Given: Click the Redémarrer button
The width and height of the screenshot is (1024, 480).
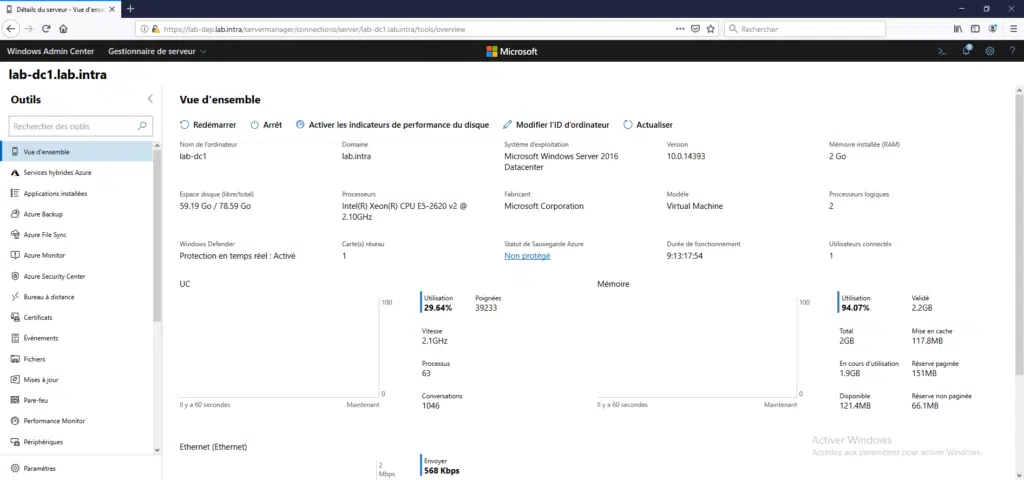Looking at the screenshot, I should (x=208, y=125).
